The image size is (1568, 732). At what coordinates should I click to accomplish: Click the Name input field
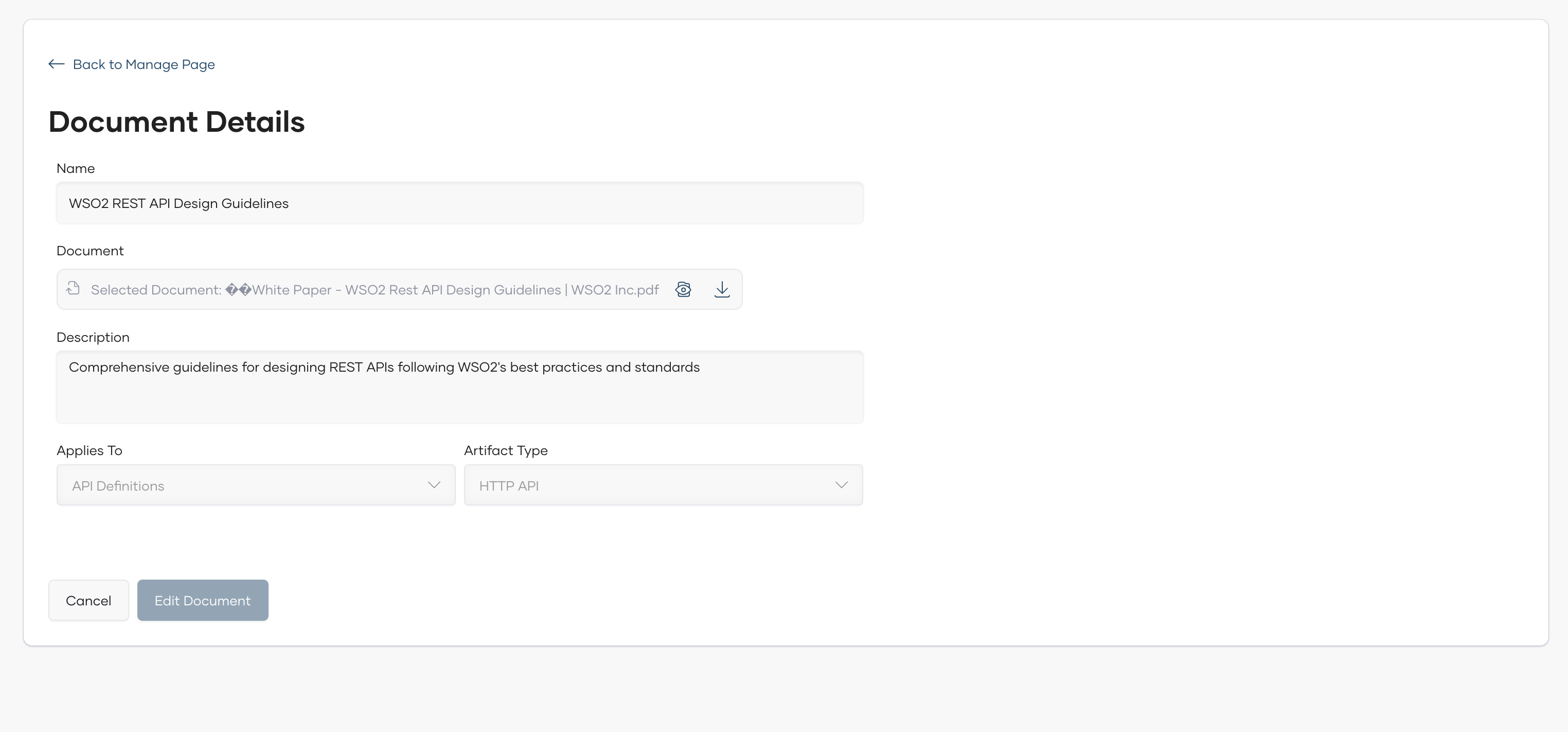pos(459,203)
